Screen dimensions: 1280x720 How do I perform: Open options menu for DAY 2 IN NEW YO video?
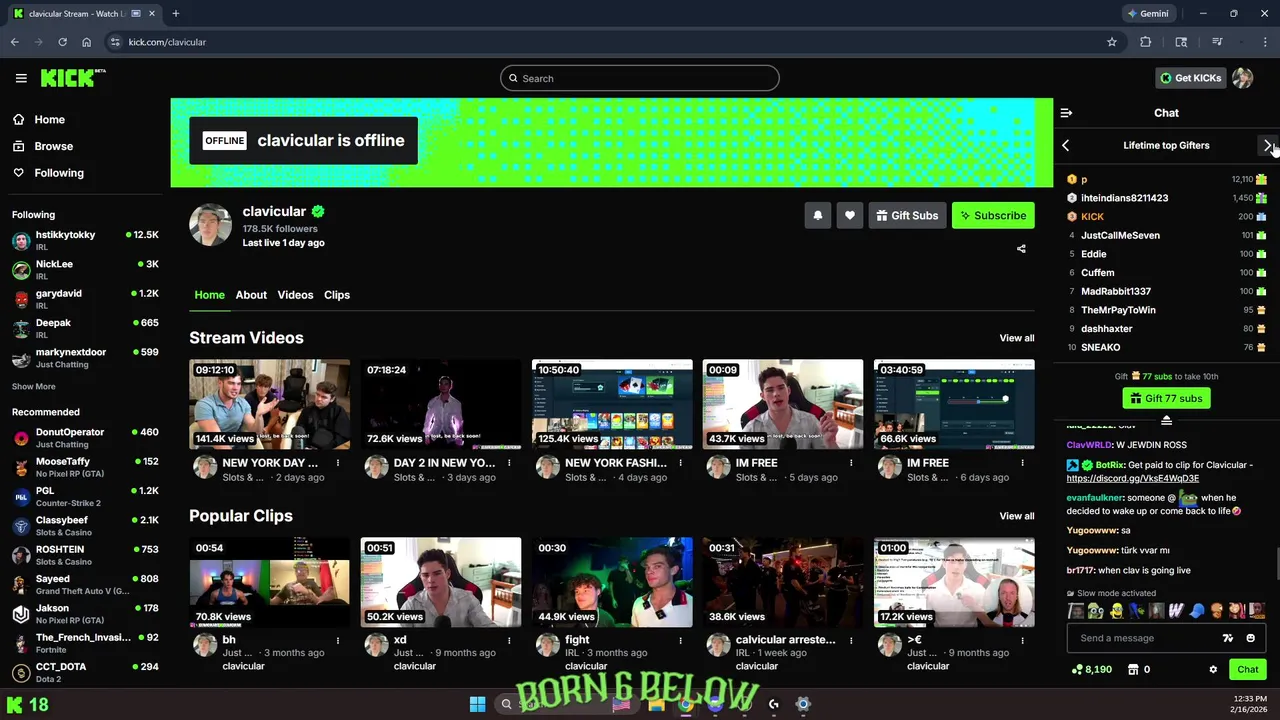pos(509,463)
